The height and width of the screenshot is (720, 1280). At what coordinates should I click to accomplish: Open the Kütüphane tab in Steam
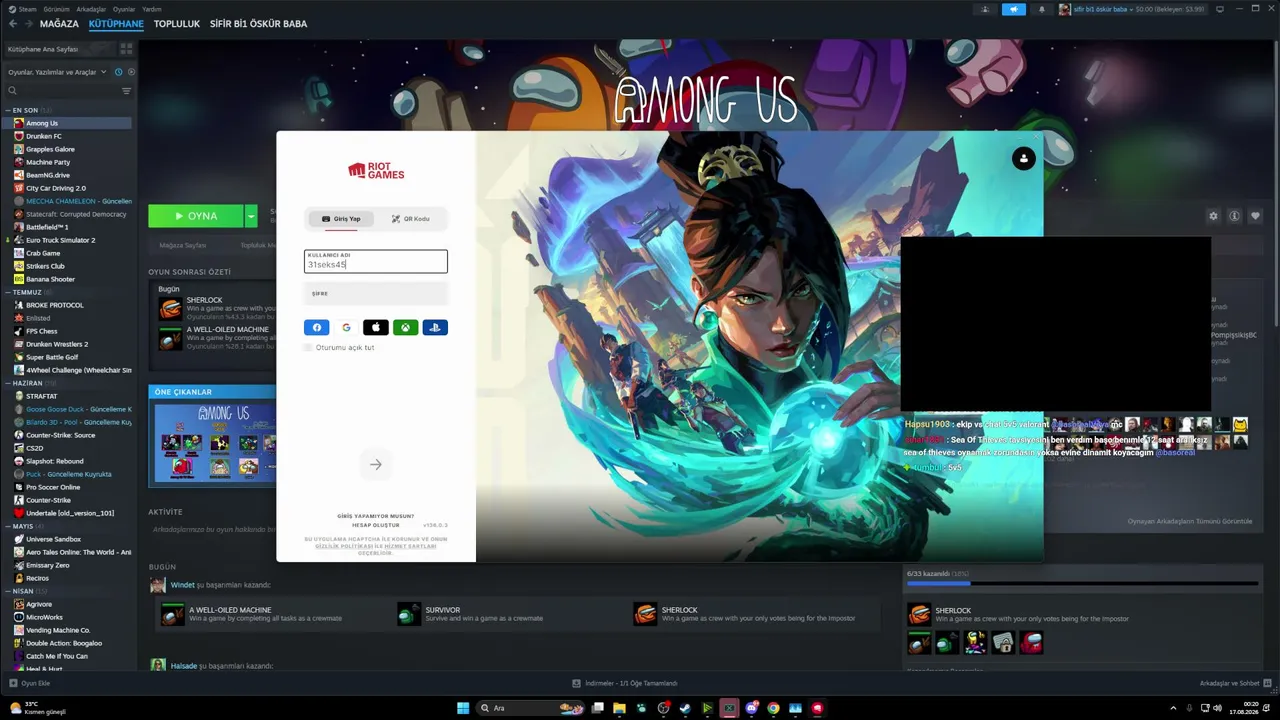[116, 24]
